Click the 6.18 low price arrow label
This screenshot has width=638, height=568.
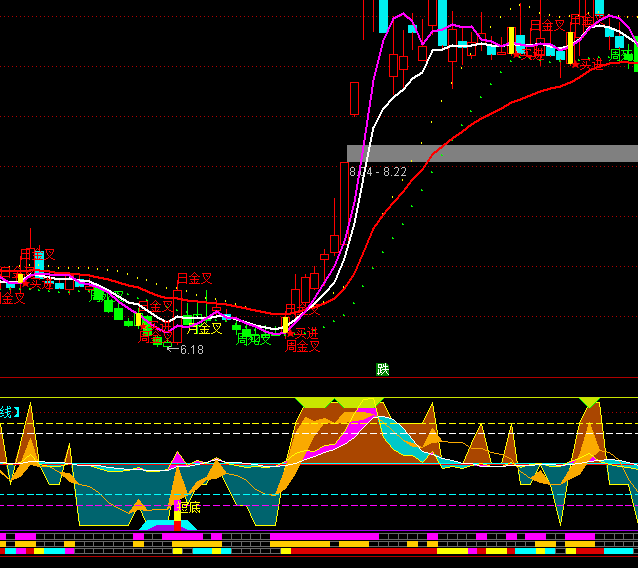pyautogui.click(x=185, y=350)
